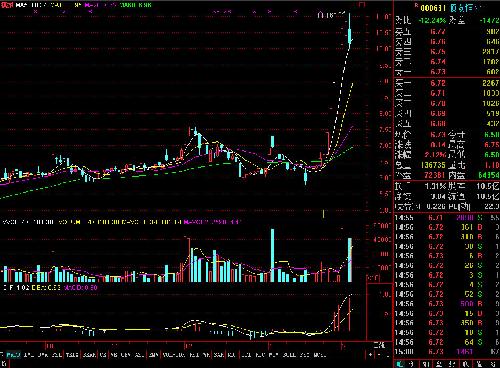The height and width of the screenshot is (368, 500).
Task: Click the red label at chart's top-left corner
Action: 7,5
